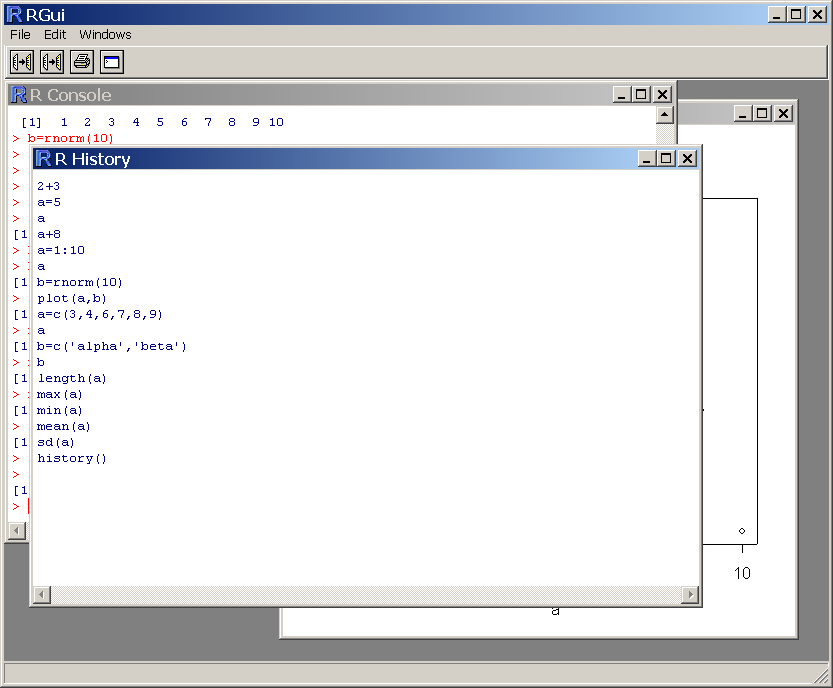
Task: Open the File menu
Action: pyautogui.click(x=20, y=34)
